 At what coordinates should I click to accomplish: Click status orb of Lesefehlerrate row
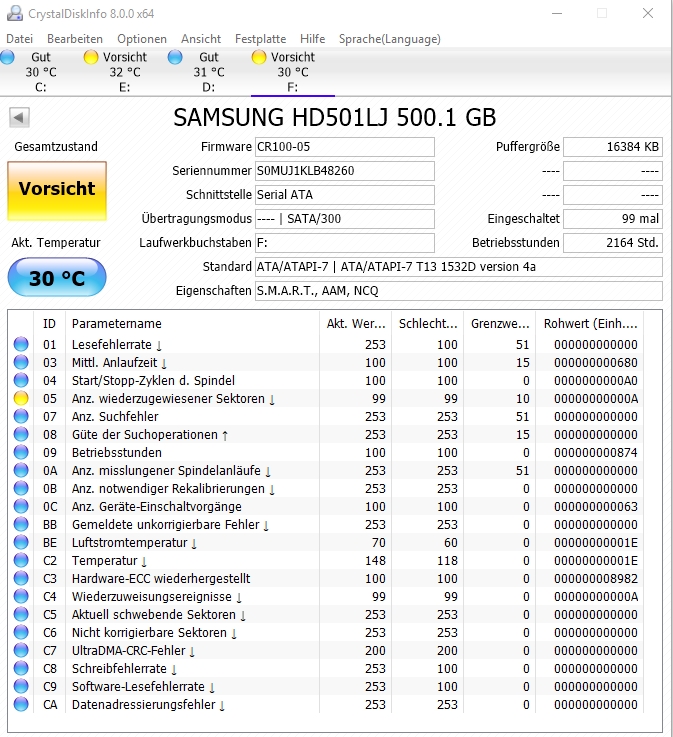click(x=21, y=345)
